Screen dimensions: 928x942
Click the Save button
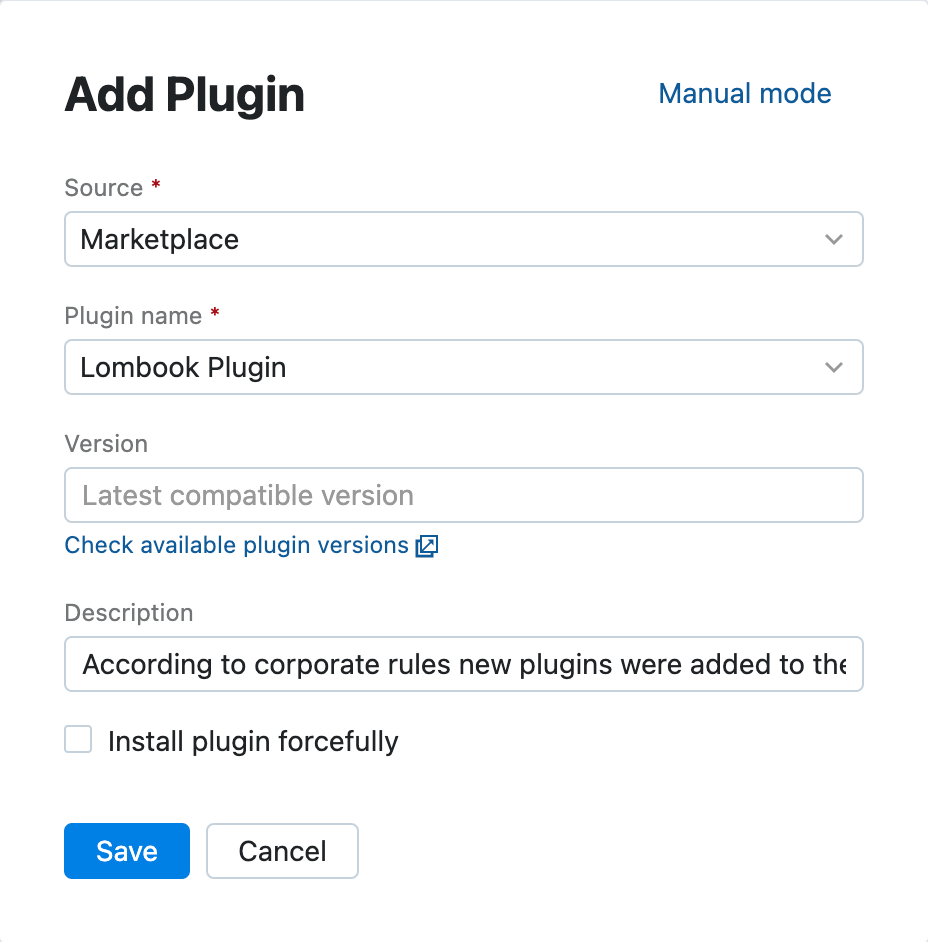tap(126, 851)
